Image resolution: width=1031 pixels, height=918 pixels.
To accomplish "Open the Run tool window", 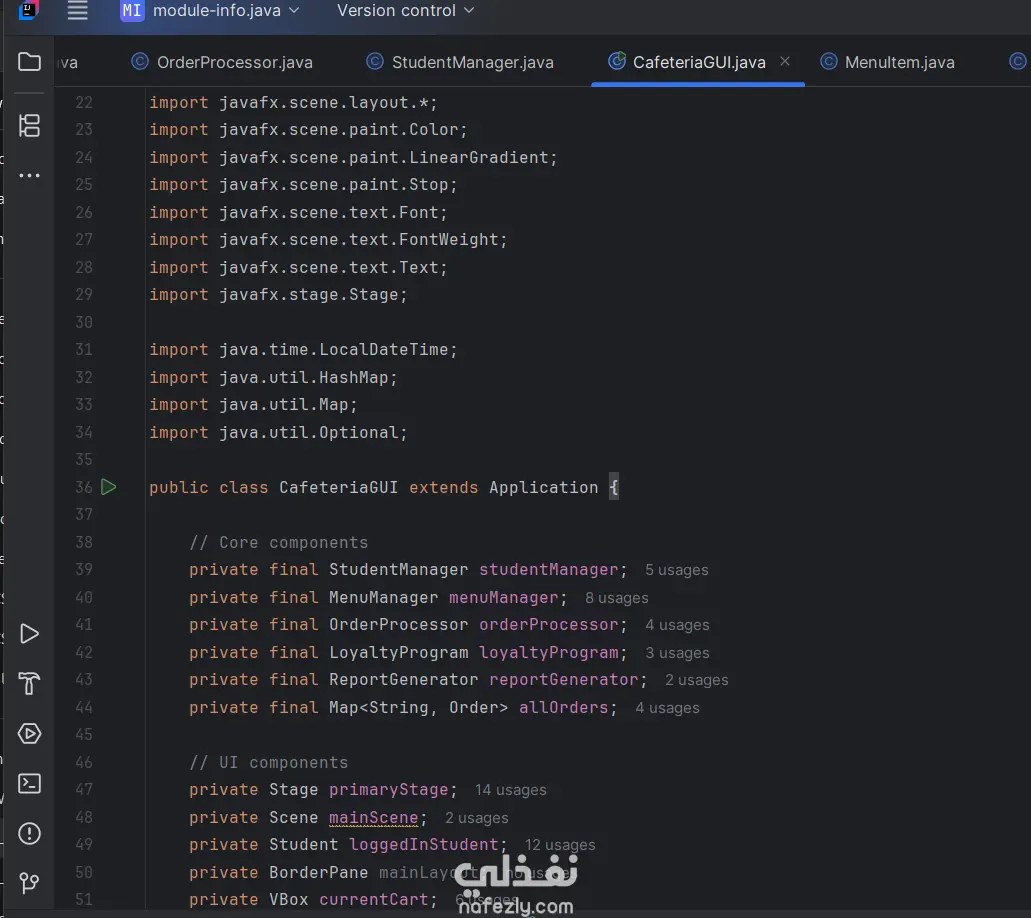I will pyautogui.click(x=29, y=634).
